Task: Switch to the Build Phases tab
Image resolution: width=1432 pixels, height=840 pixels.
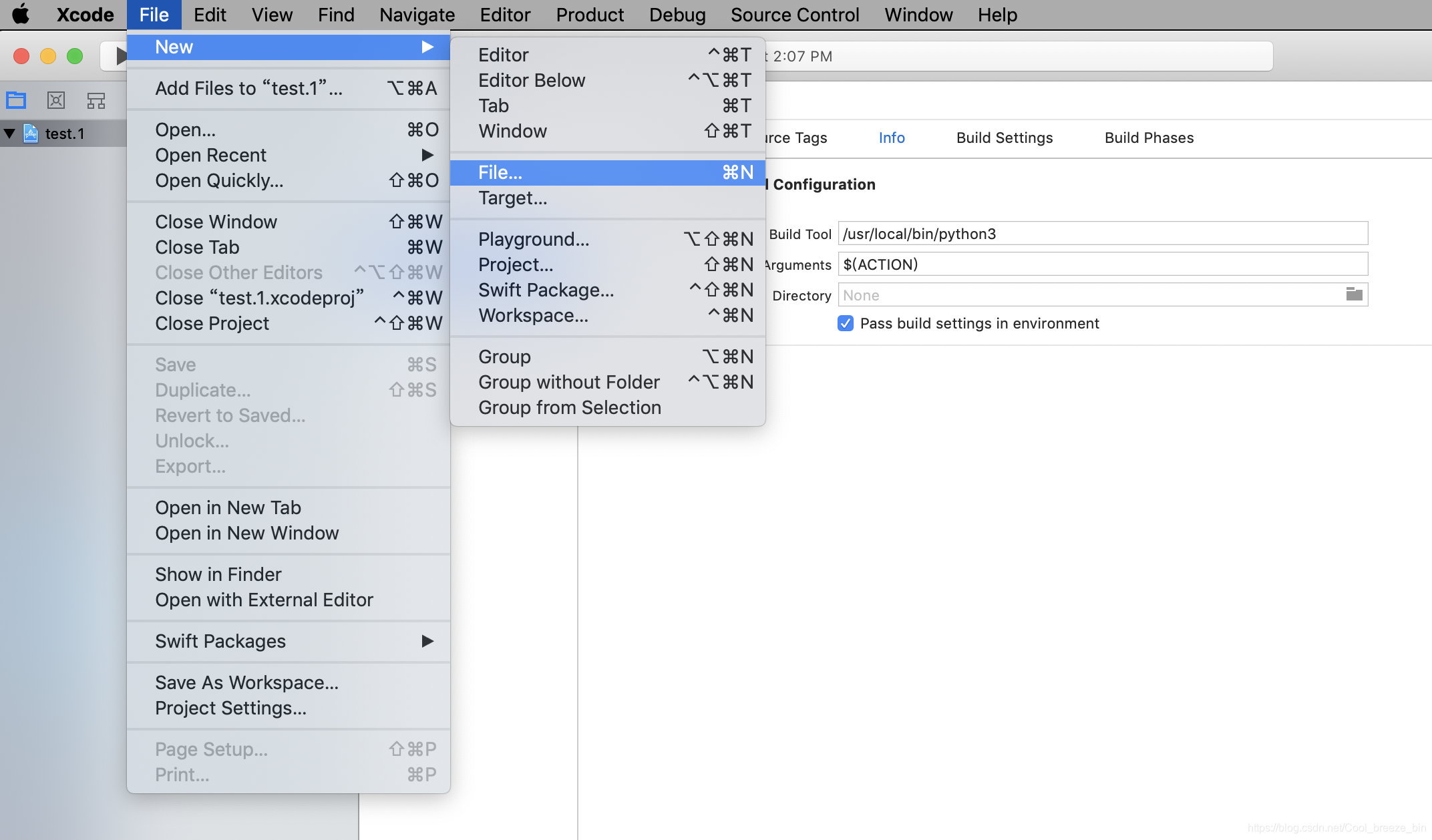Action: (x=1149, y=138)
